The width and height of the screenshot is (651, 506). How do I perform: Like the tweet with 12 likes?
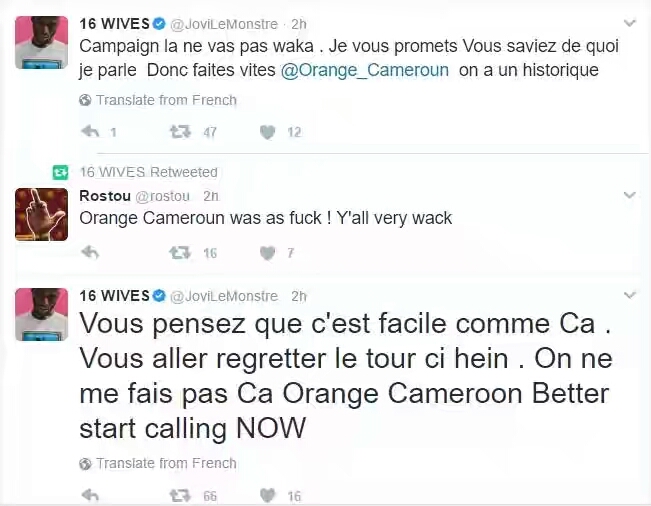coord(267,131)
